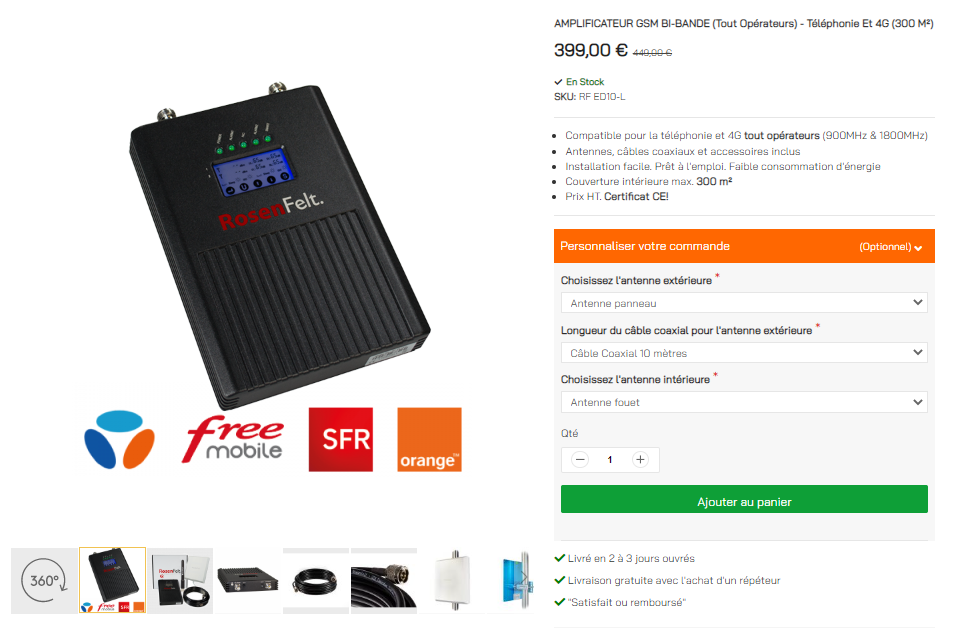959x636 pixels.
Task: Select the cable connector close-up thumbnail
Action: (x=383, y=580)
